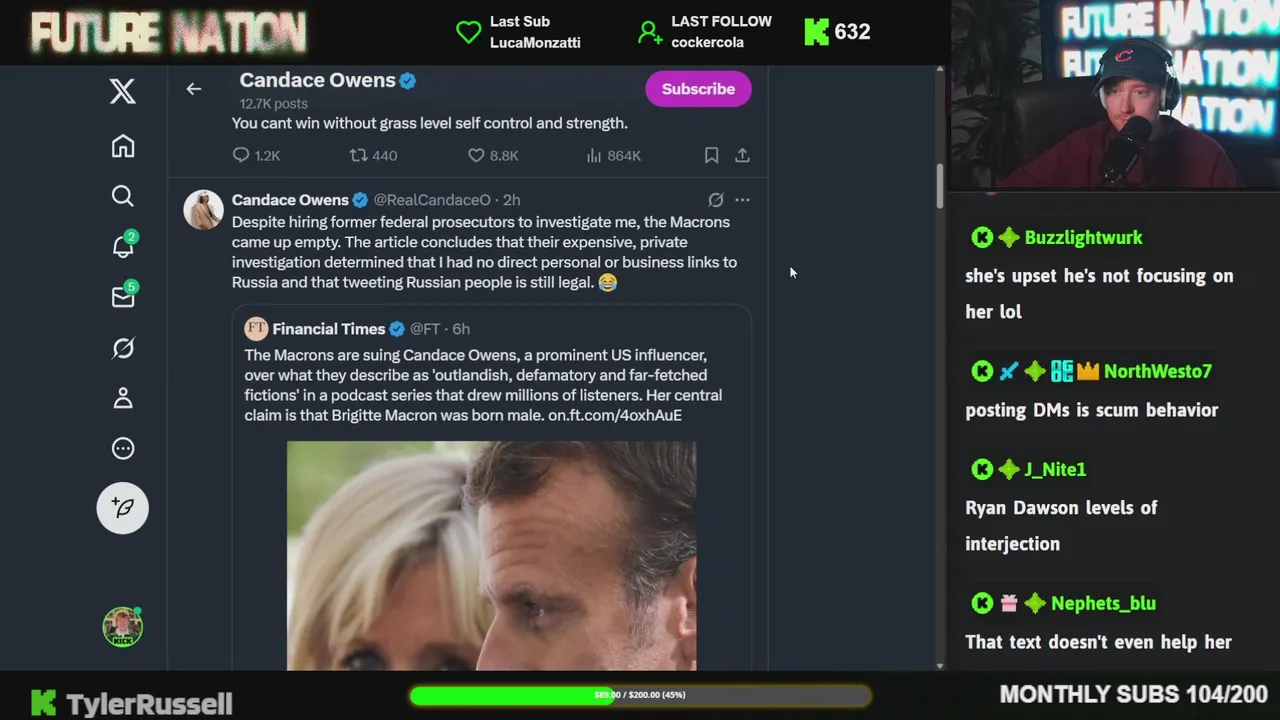The image size is (1280, 720).
Task: Like the post showing 8.8K
Action: [476, 155]
